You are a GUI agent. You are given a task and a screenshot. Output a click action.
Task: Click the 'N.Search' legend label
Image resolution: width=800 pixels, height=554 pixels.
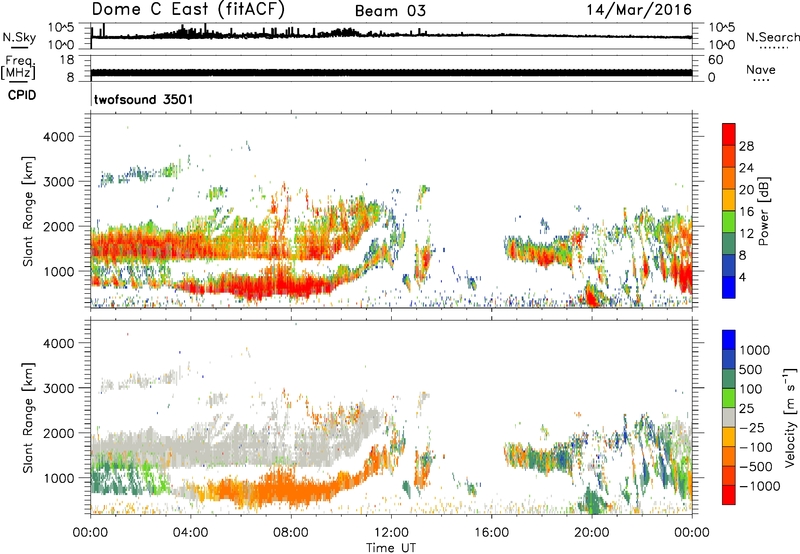pos(773,37)
